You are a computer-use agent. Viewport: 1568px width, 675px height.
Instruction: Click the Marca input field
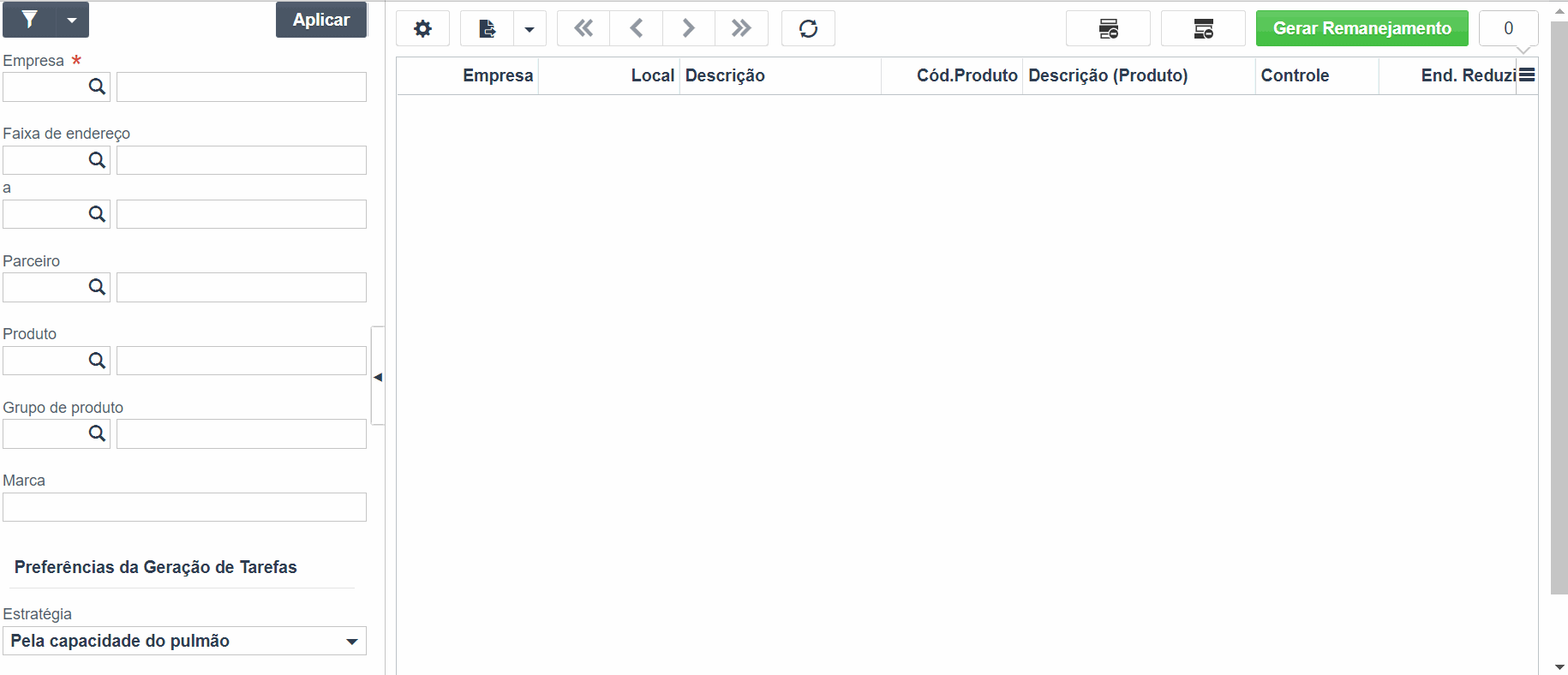[184, 507]
